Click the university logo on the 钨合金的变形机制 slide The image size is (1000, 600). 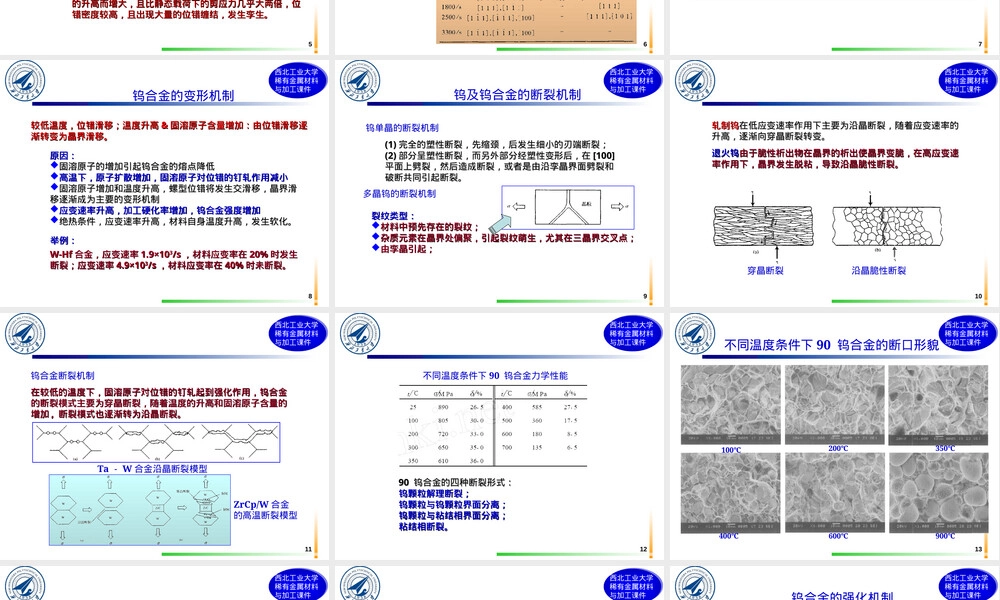coord(26,81)
